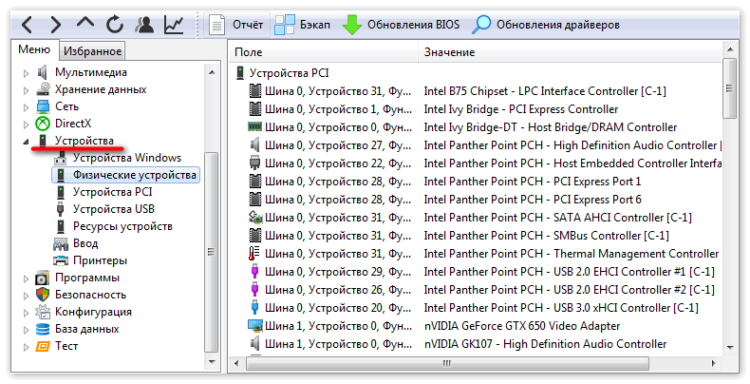Viewport: 750px width, 384px height.
Task: Collapse the Устройства tree node
Action: 26,142
